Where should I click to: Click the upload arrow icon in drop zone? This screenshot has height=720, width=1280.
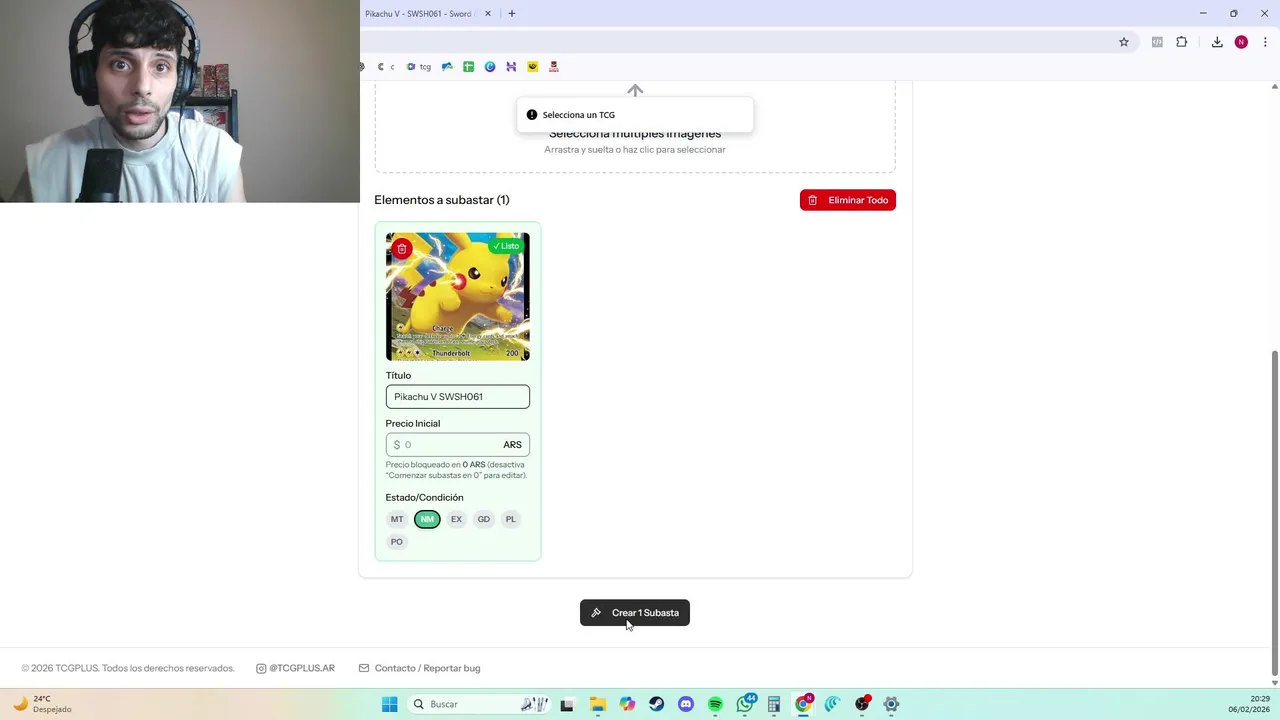(635, 90)
